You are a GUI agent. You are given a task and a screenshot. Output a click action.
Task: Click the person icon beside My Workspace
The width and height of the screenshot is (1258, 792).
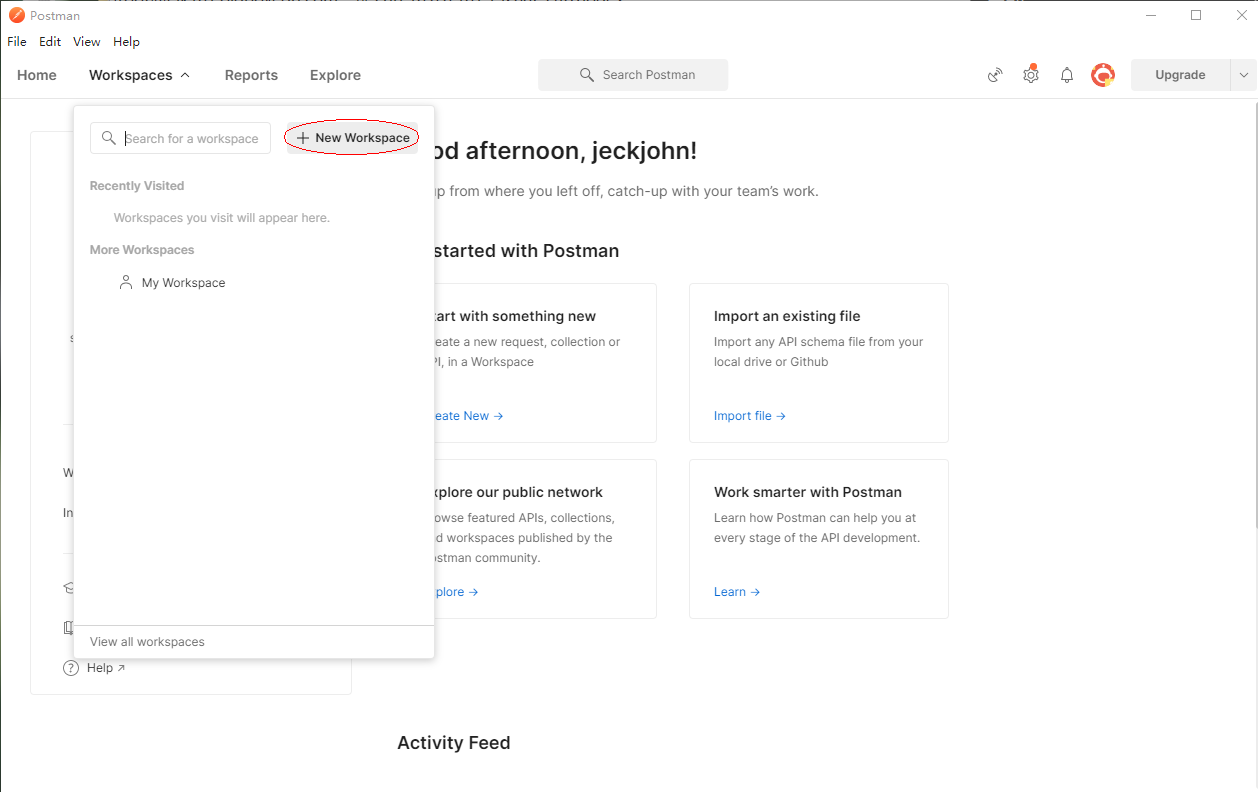click(x=125, y=283)
